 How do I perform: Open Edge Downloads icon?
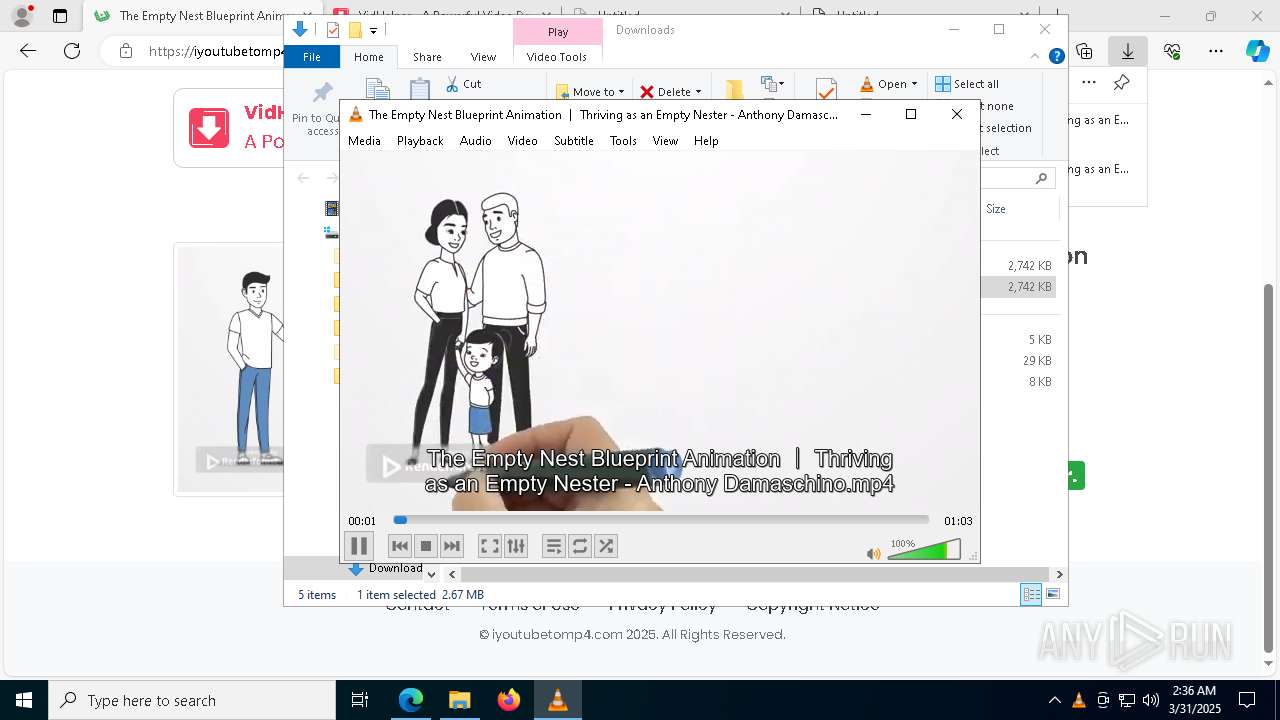pyautogui.click(x=1128, y=51)
